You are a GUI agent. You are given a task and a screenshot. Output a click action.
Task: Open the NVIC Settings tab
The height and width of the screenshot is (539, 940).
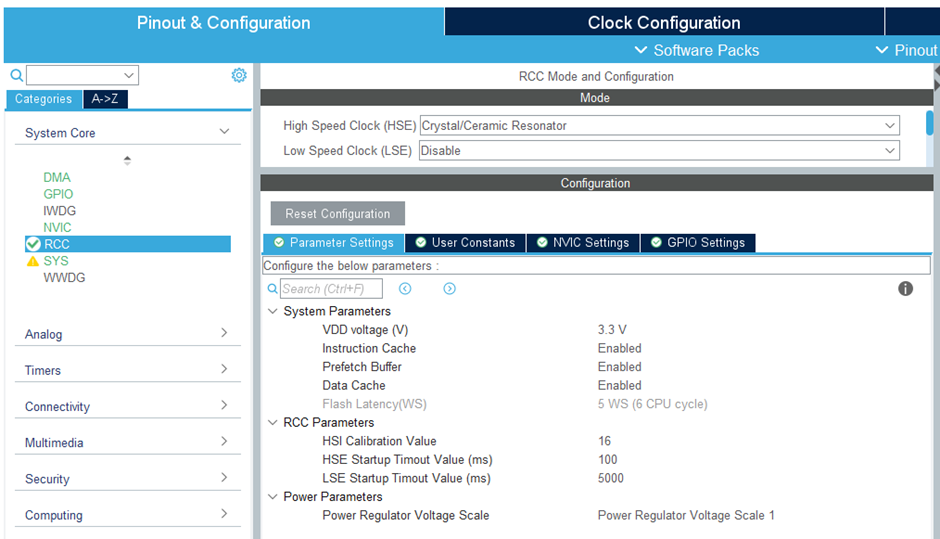click(x=583, y=242)
